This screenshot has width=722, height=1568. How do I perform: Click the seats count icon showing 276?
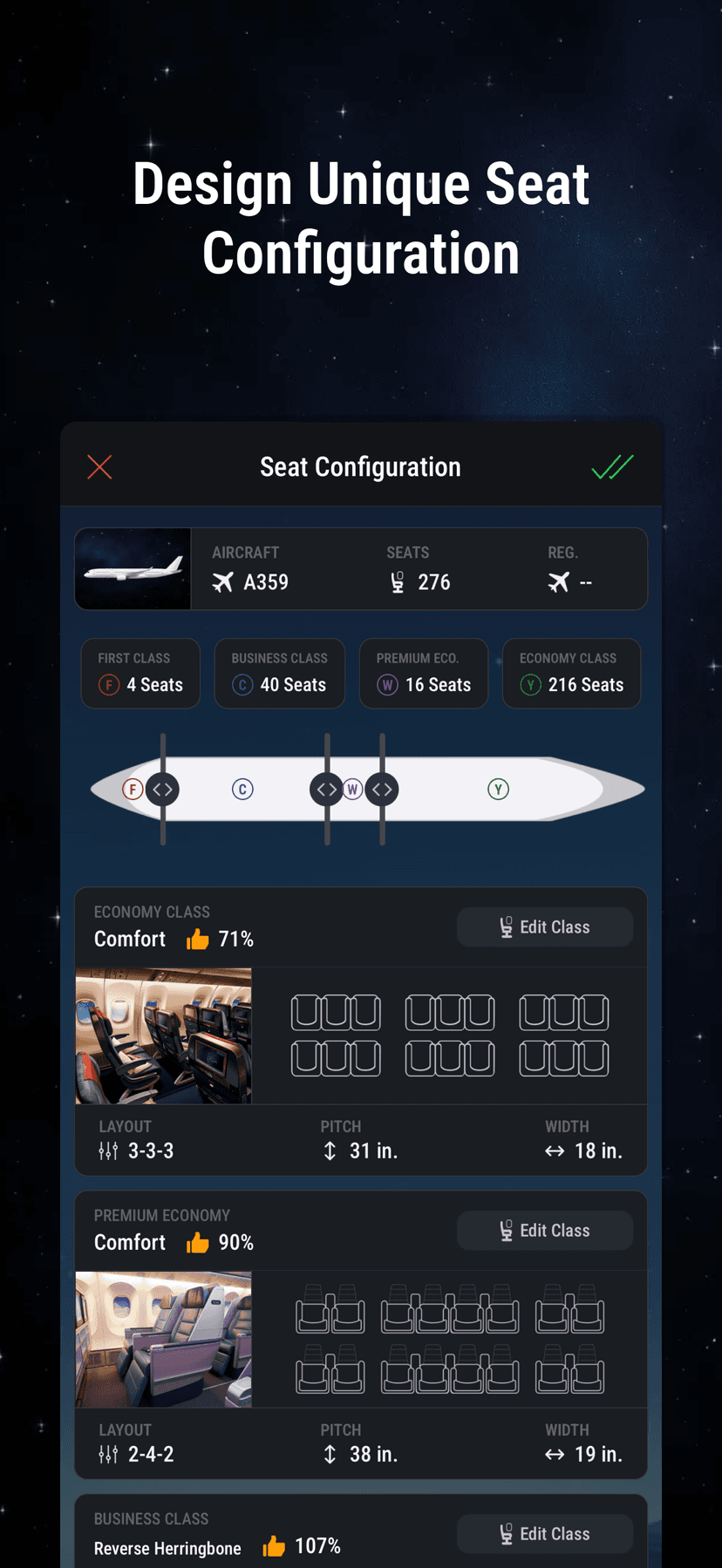tap(397, 581)
